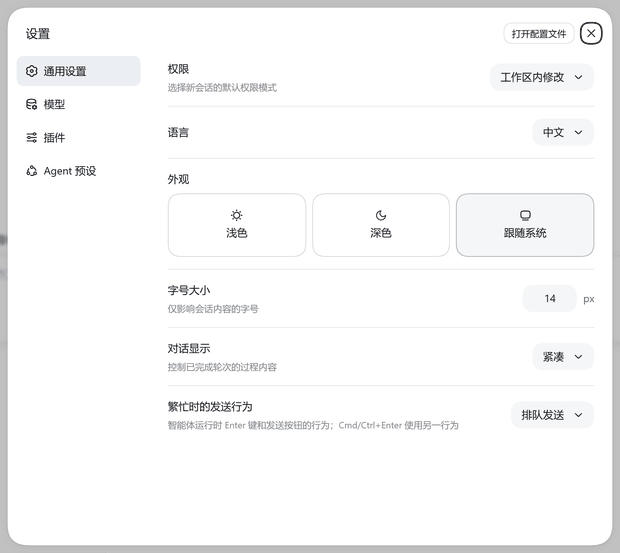This screenshot has width=620, height=553.
Task: Open the 工作区内修改 permission dropdown
Action: point(542,77)
